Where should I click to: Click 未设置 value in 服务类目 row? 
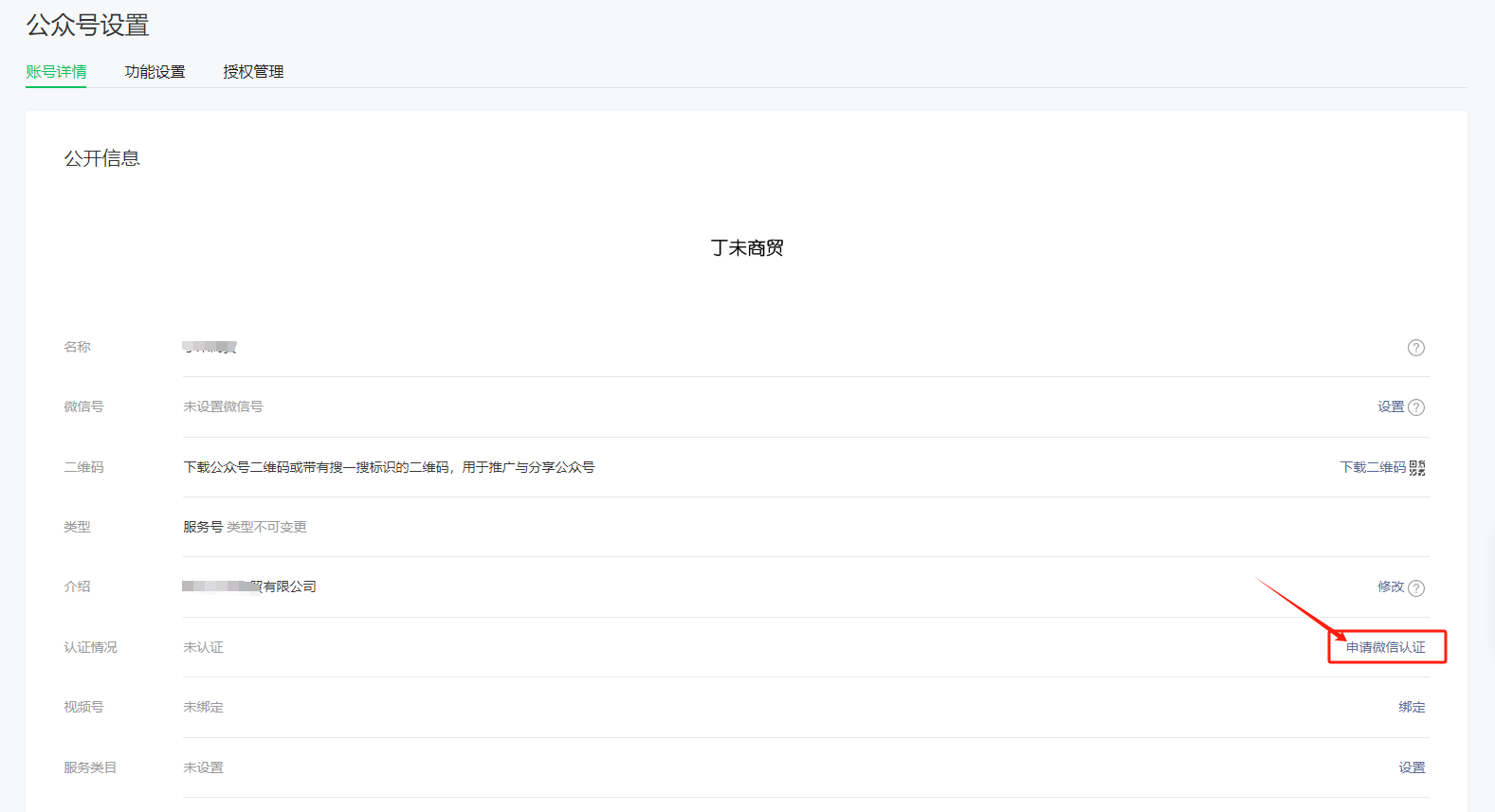coord(203,767)
